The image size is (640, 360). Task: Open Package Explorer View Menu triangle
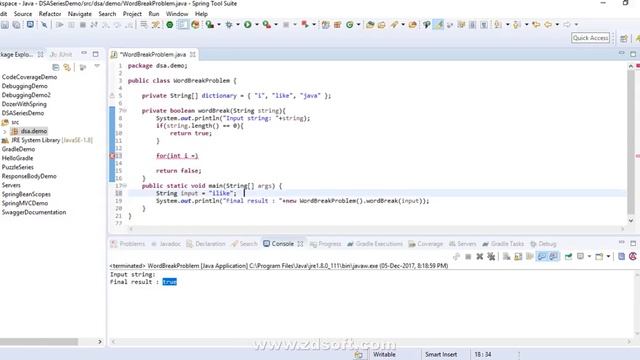(97, 66)
